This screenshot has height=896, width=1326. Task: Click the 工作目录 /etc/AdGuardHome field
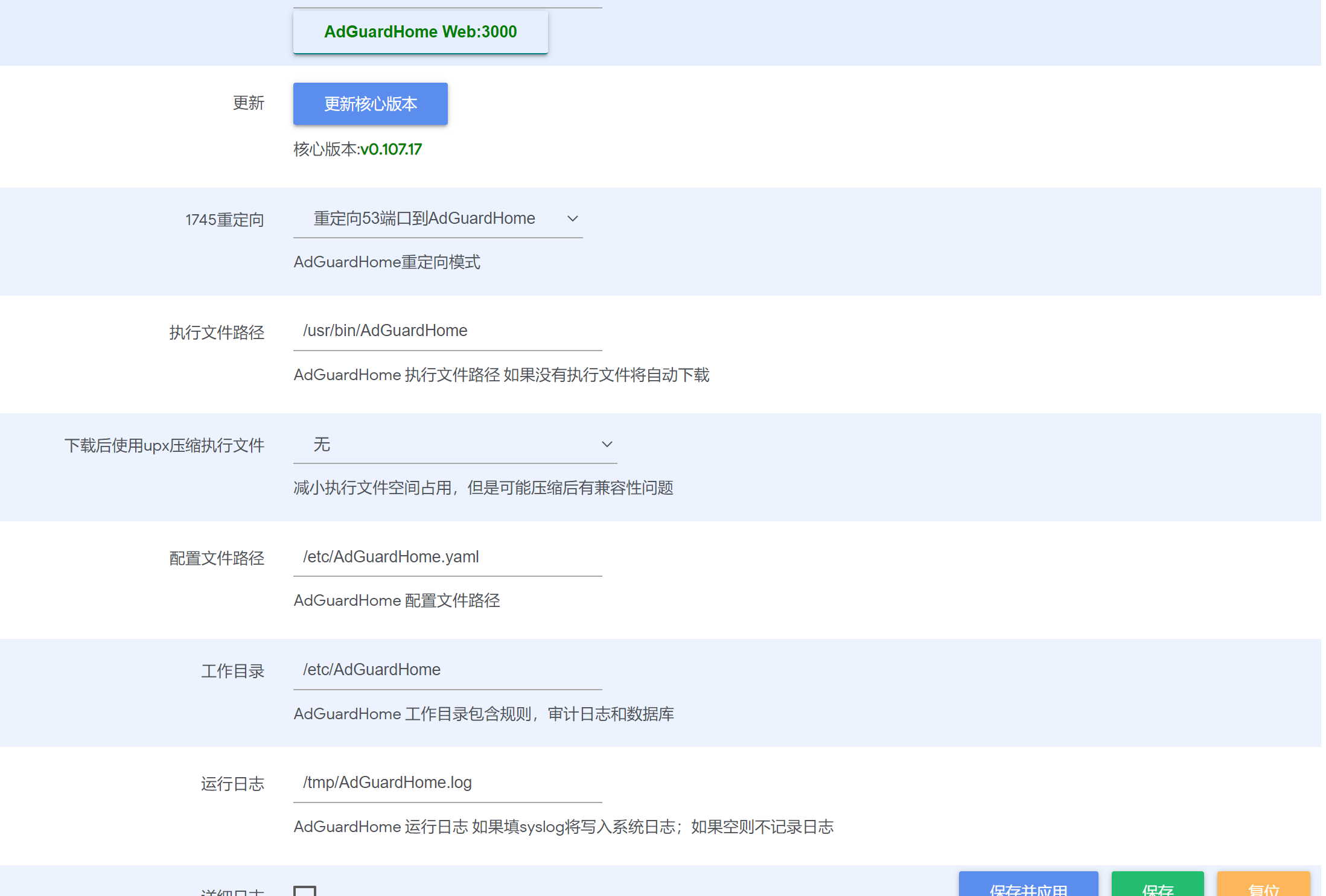(x=447, y=670)
